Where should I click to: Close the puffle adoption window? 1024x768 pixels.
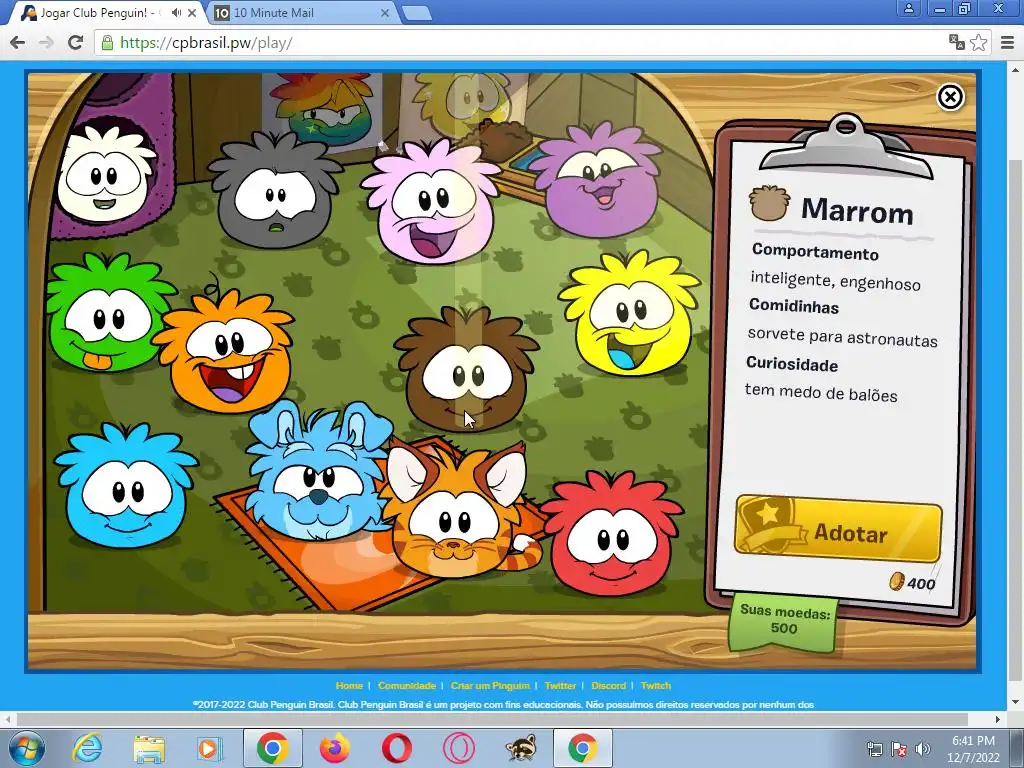pos(950,97)
